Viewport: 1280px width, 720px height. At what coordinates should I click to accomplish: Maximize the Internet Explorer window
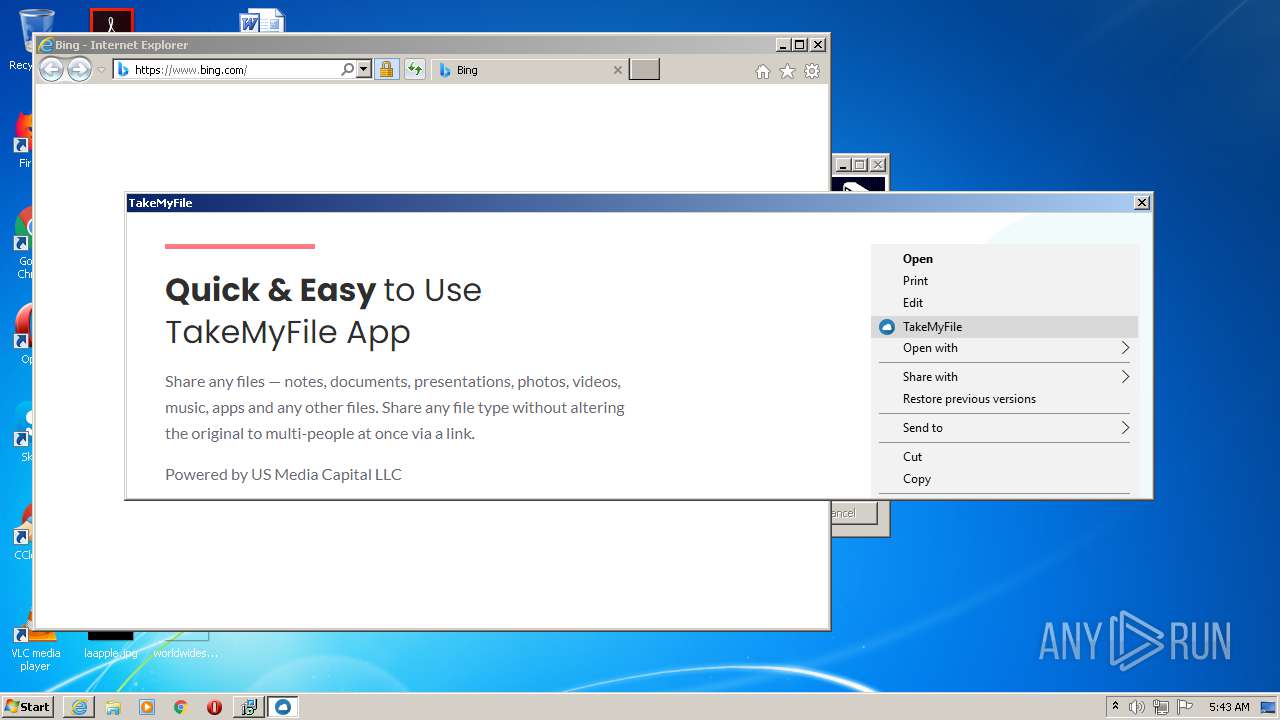(x=799, y=45)
